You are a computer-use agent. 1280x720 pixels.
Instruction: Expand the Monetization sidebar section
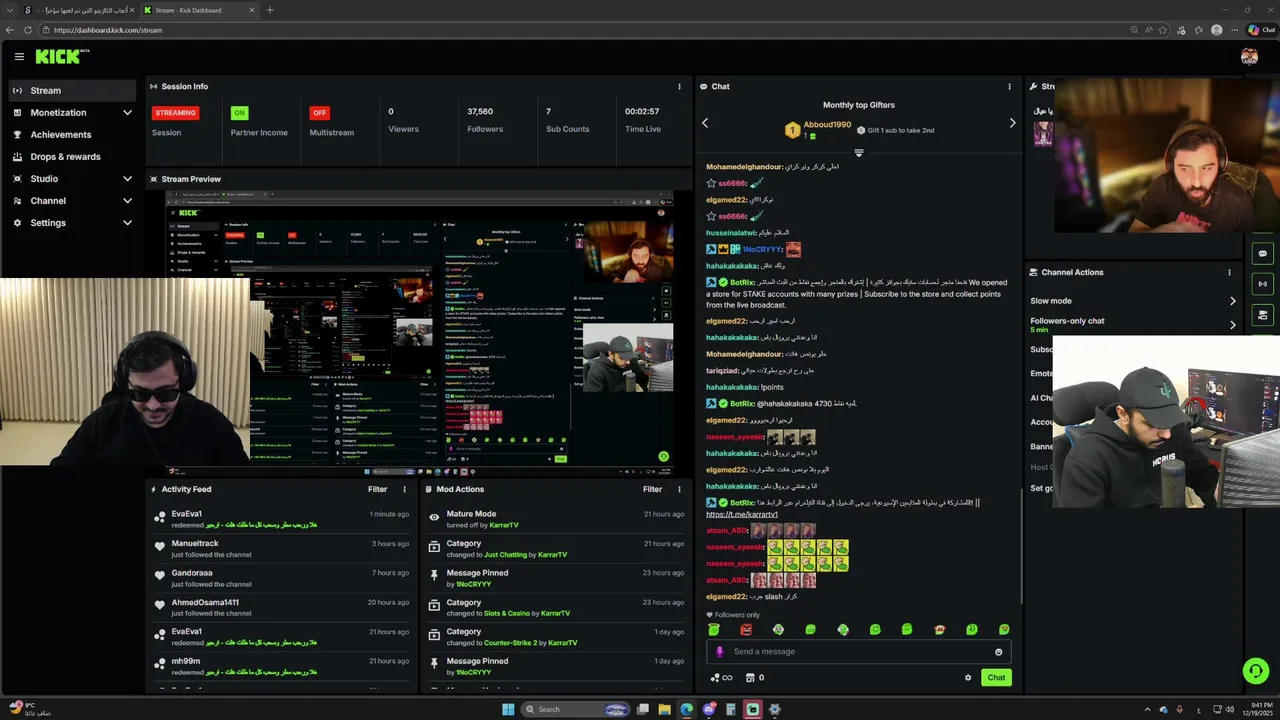[x=73, y=113]
